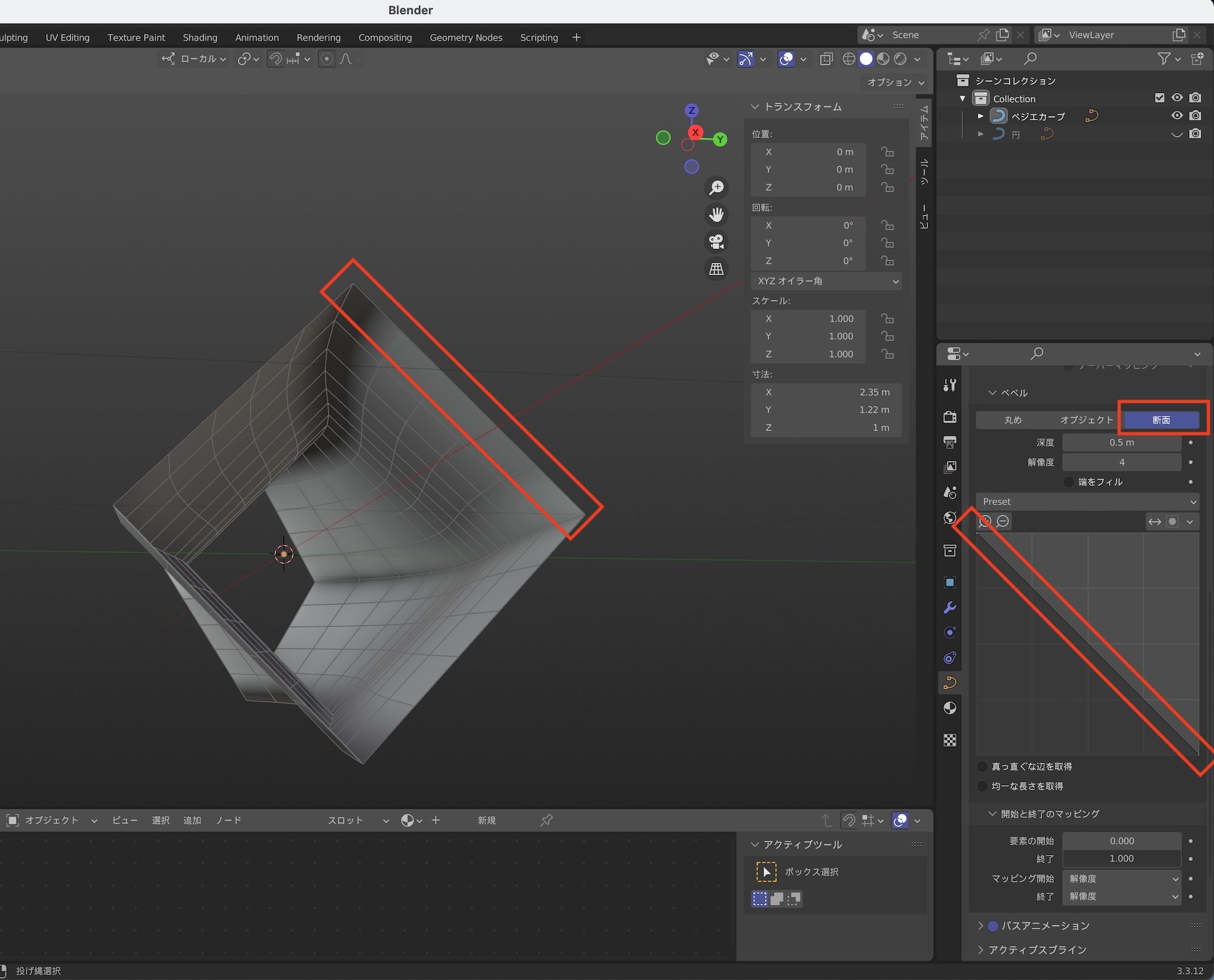Click the 新規 material button
This screenshot has width=1214, height=980.
(486, 820)
